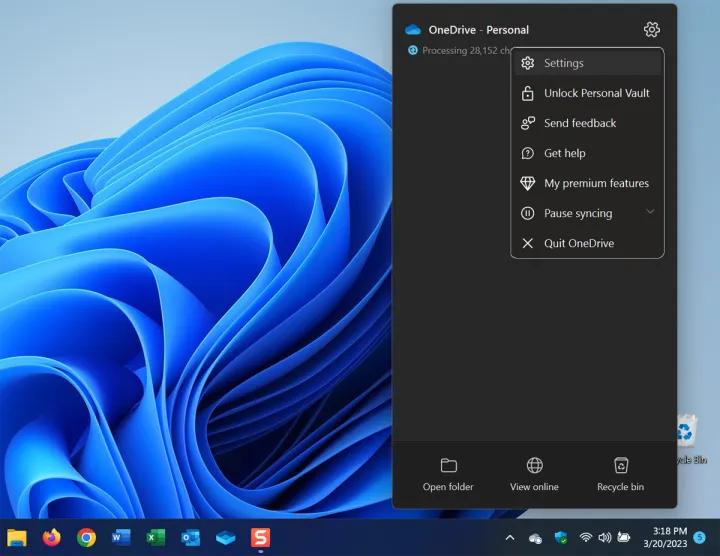
Task: Expand the Pause syncing chevron
Action: [x=650, y=212]
